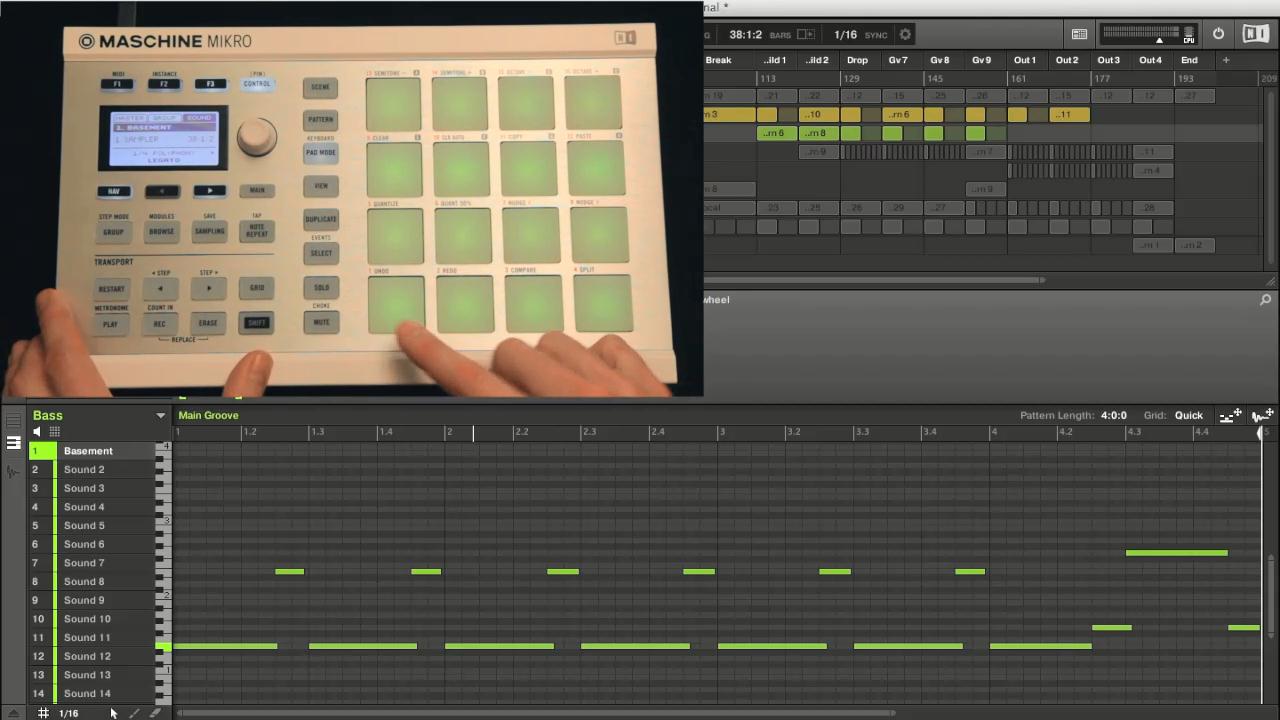
Task: Click the MIDI drag icon beside Grid Quick
Action: [1231, 415]
